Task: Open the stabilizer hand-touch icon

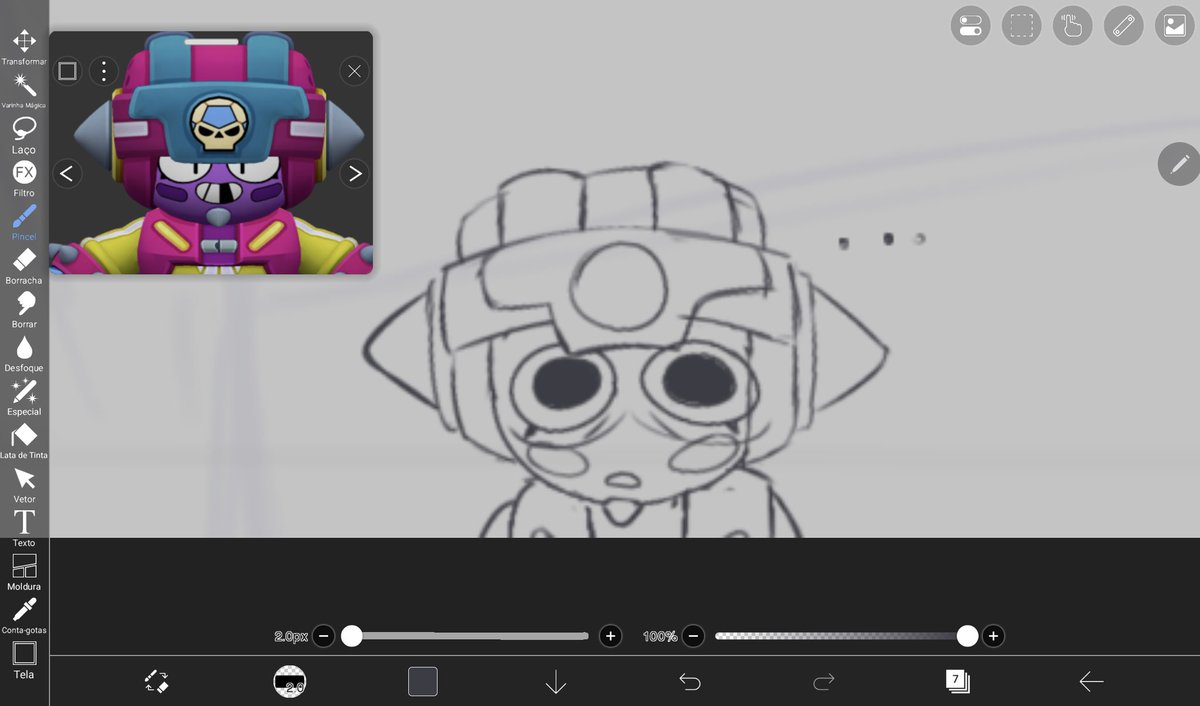Action: tap(1073, 26)
